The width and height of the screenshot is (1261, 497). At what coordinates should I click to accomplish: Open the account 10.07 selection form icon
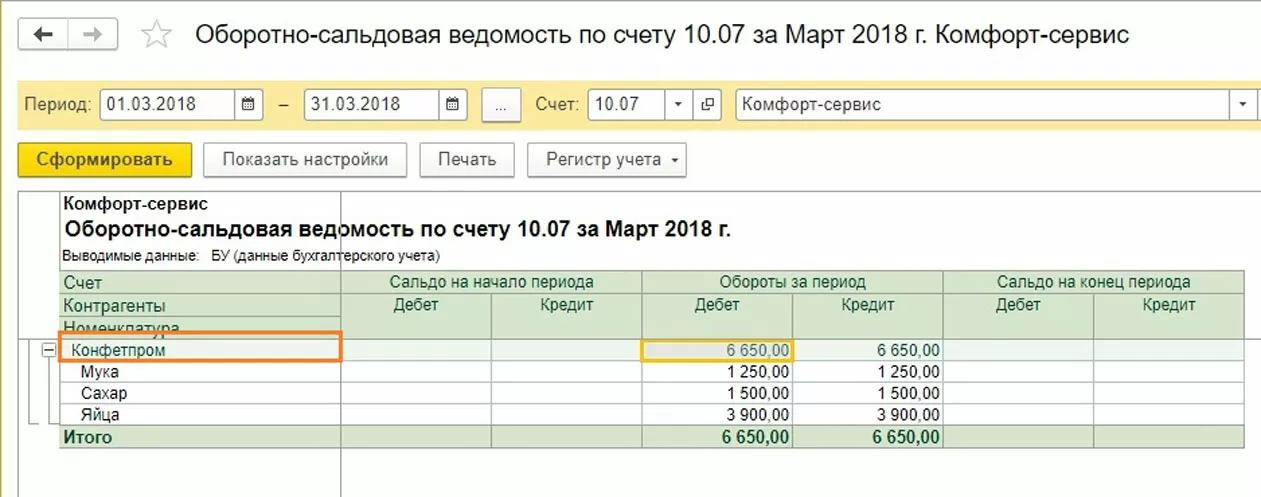pyautogui.click(x=708, y=104)
